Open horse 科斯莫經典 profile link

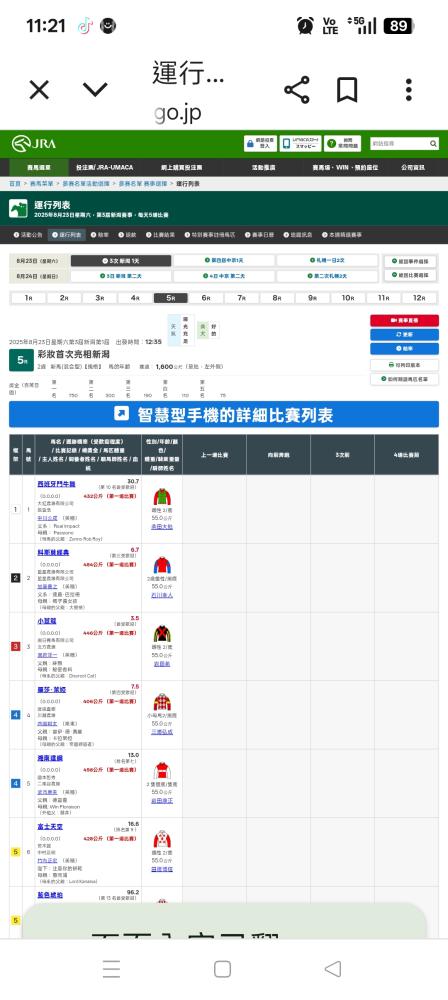pos(53,552)
